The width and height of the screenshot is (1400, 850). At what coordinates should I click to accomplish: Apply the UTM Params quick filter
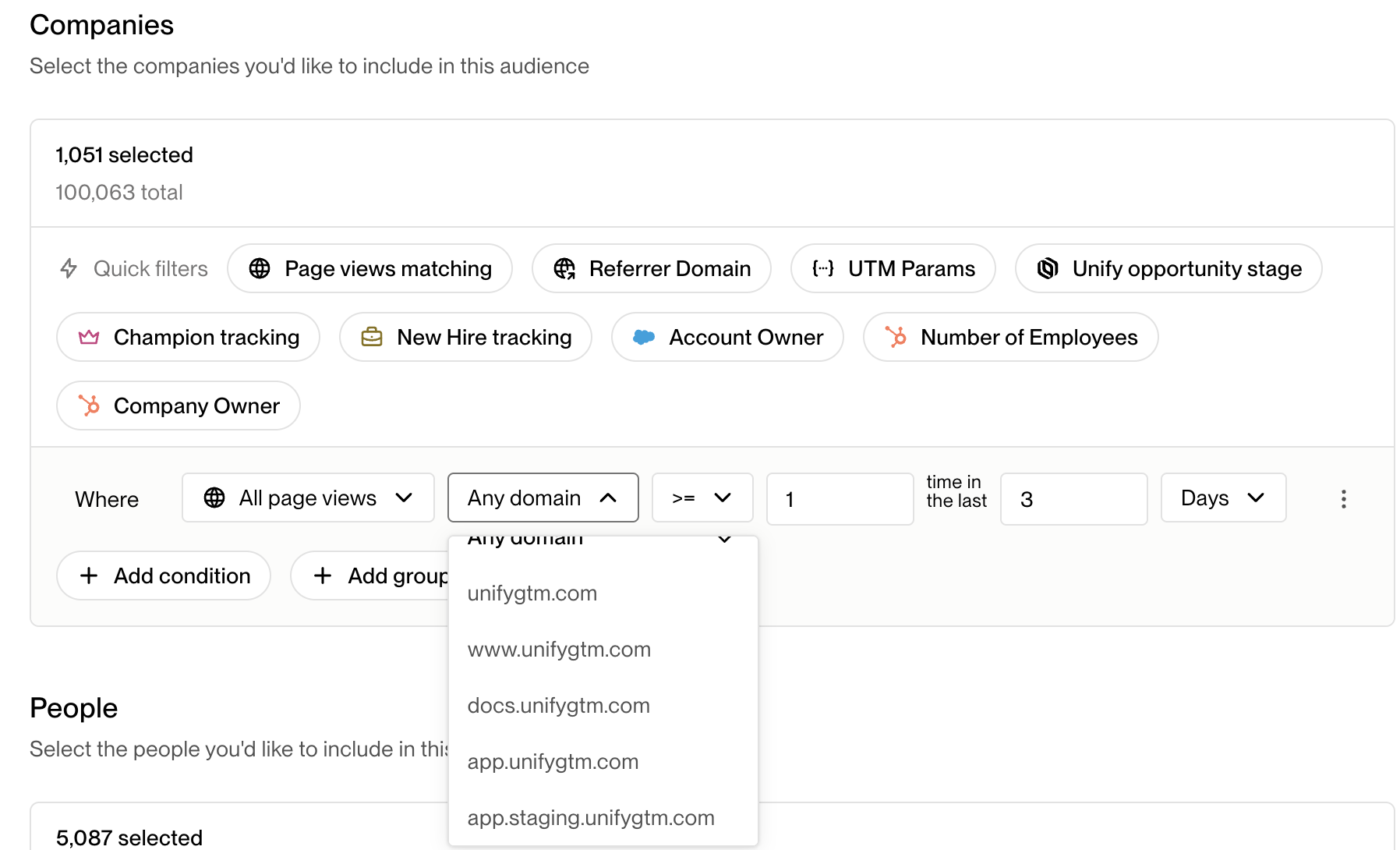point(893,268)
